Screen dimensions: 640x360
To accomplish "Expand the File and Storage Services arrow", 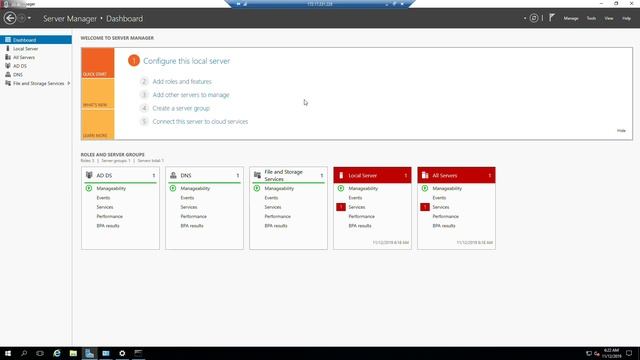I will click(69, 83).
